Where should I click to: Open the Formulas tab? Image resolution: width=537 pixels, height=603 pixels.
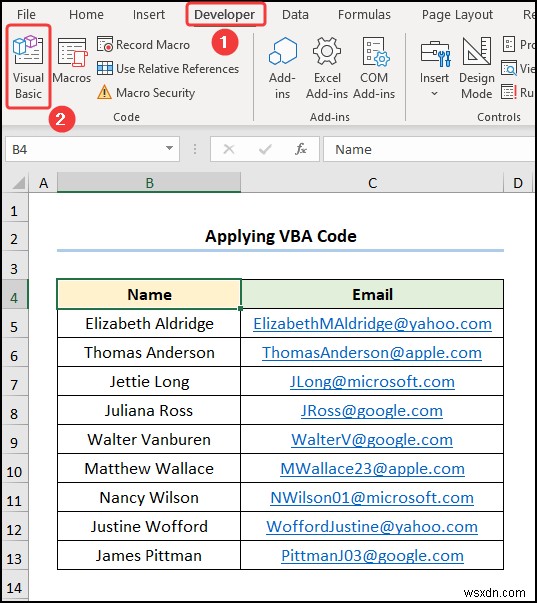[x=364, y=15]
